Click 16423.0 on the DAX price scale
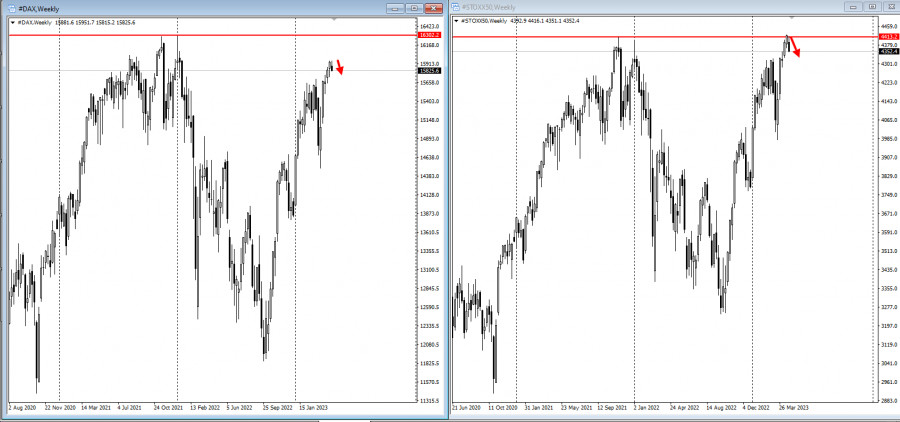The width and height of the screenshot is (900, 422). [x=429, y=26]
